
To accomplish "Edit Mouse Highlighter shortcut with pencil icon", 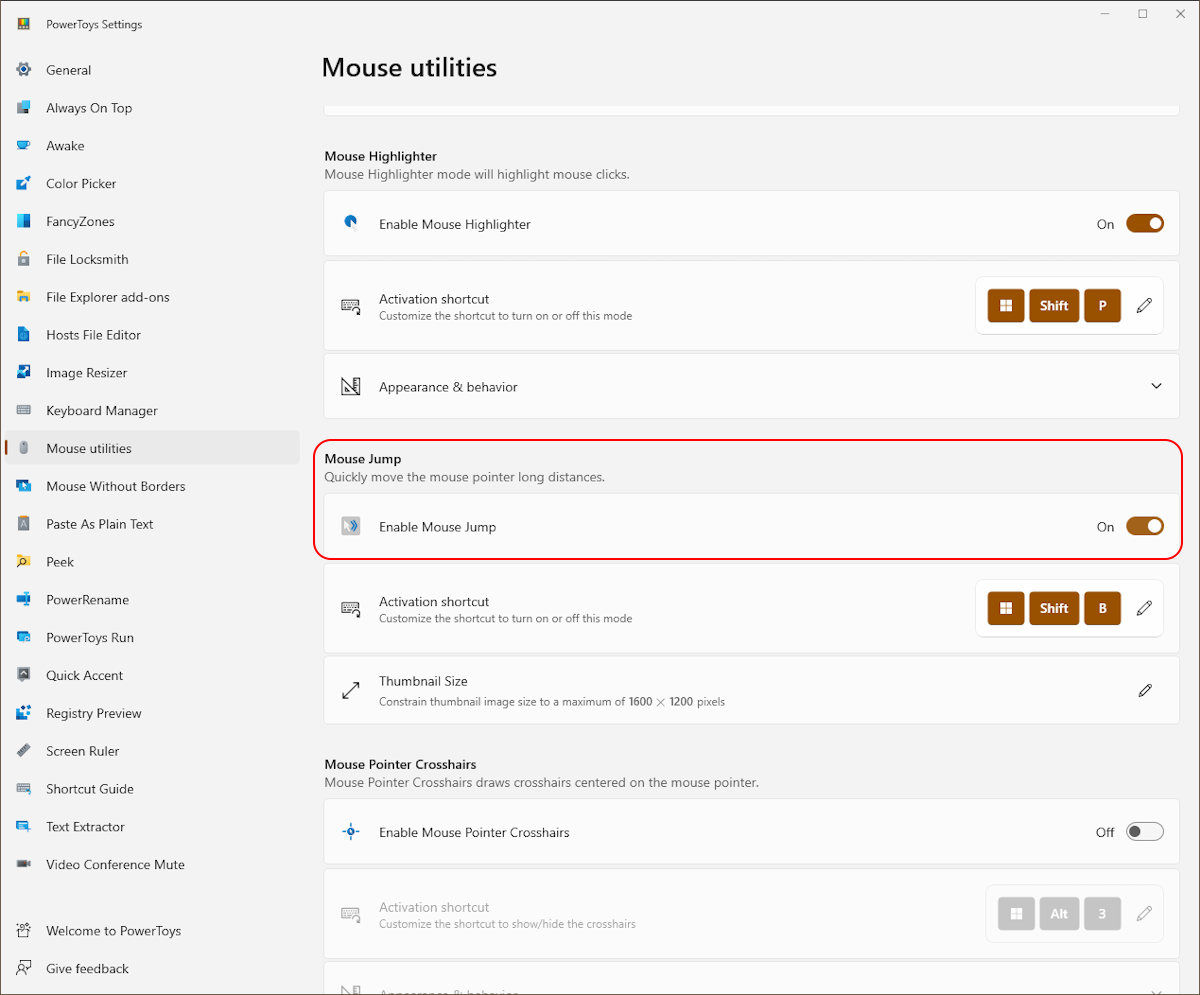I will click(1145, 305).
